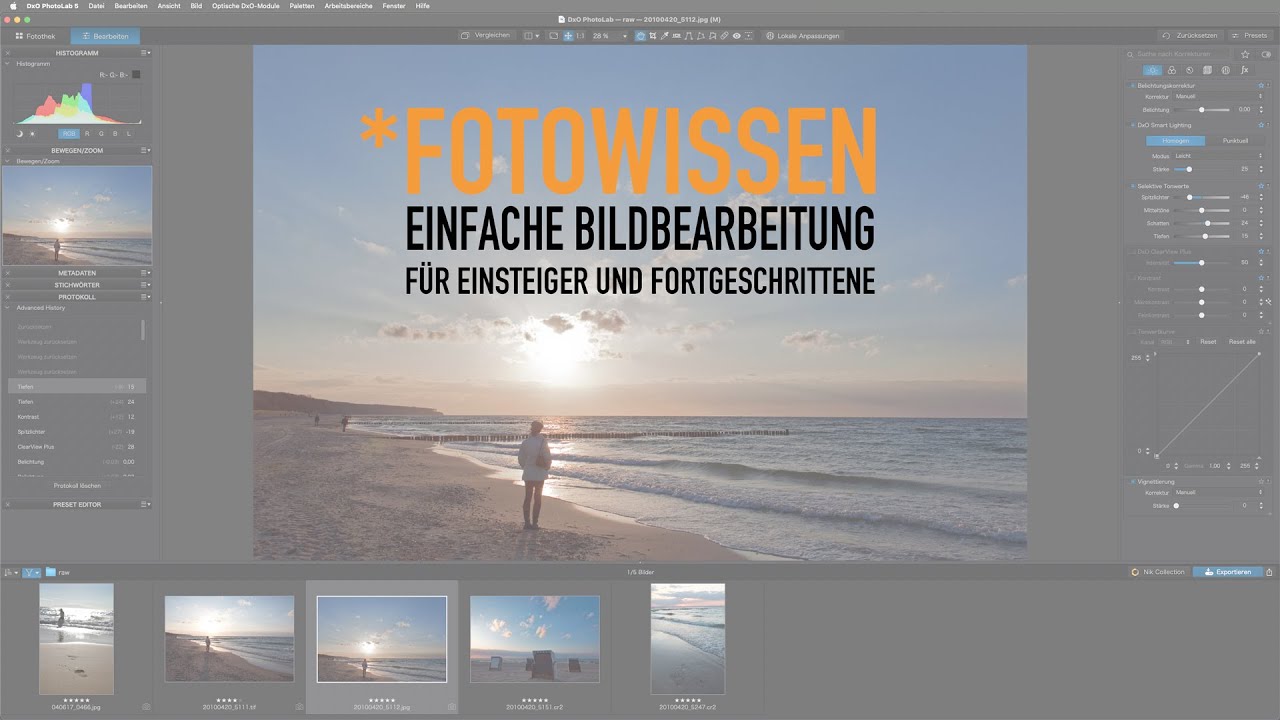Show the Detail corrections palette icon
Image resolution: width=1280 pixels, height=720 pixels.
[x=1189, y=70]
